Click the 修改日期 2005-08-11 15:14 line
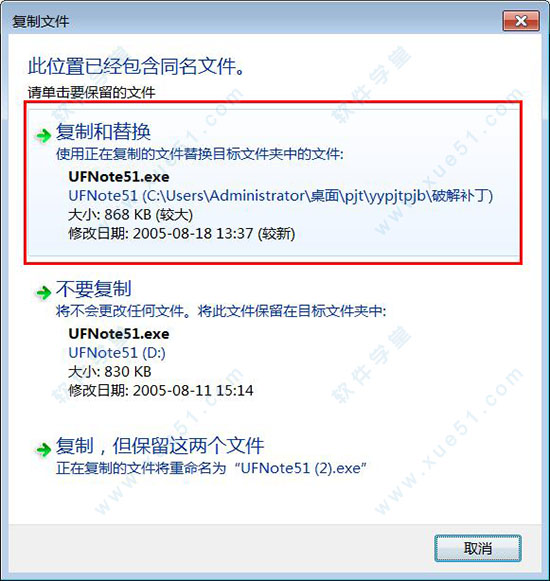 point(161,391)
